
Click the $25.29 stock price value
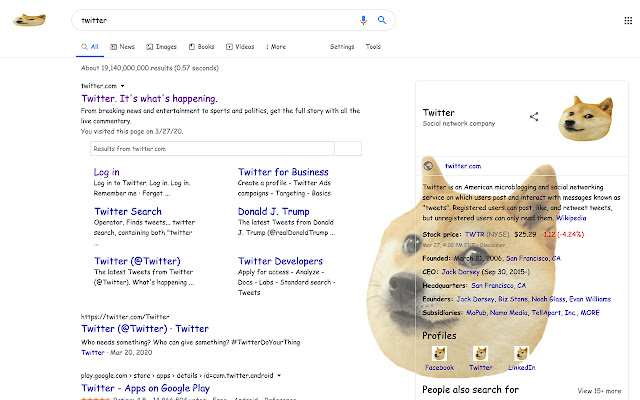(525, 234)
